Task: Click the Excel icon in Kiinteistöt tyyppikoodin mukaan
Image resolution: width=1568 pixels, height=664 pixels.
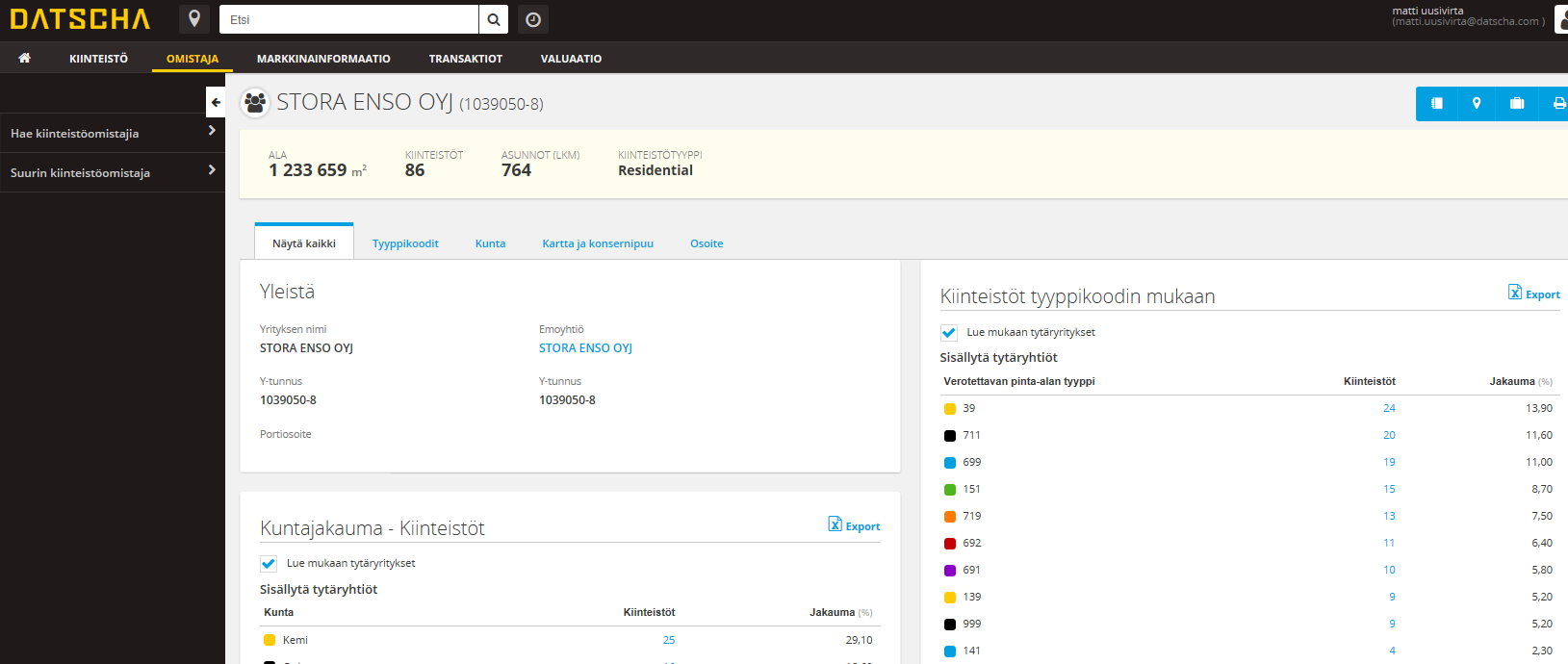Action: 1515,293
